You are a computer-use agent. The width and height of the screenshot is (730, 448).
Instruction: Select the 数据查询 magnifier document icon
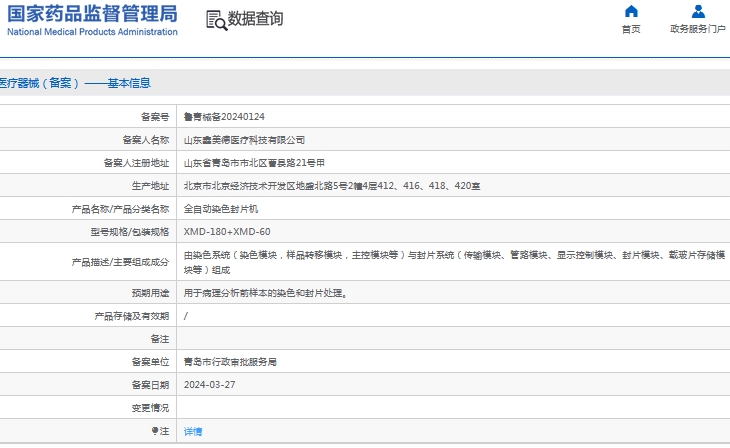coord(216,20)
